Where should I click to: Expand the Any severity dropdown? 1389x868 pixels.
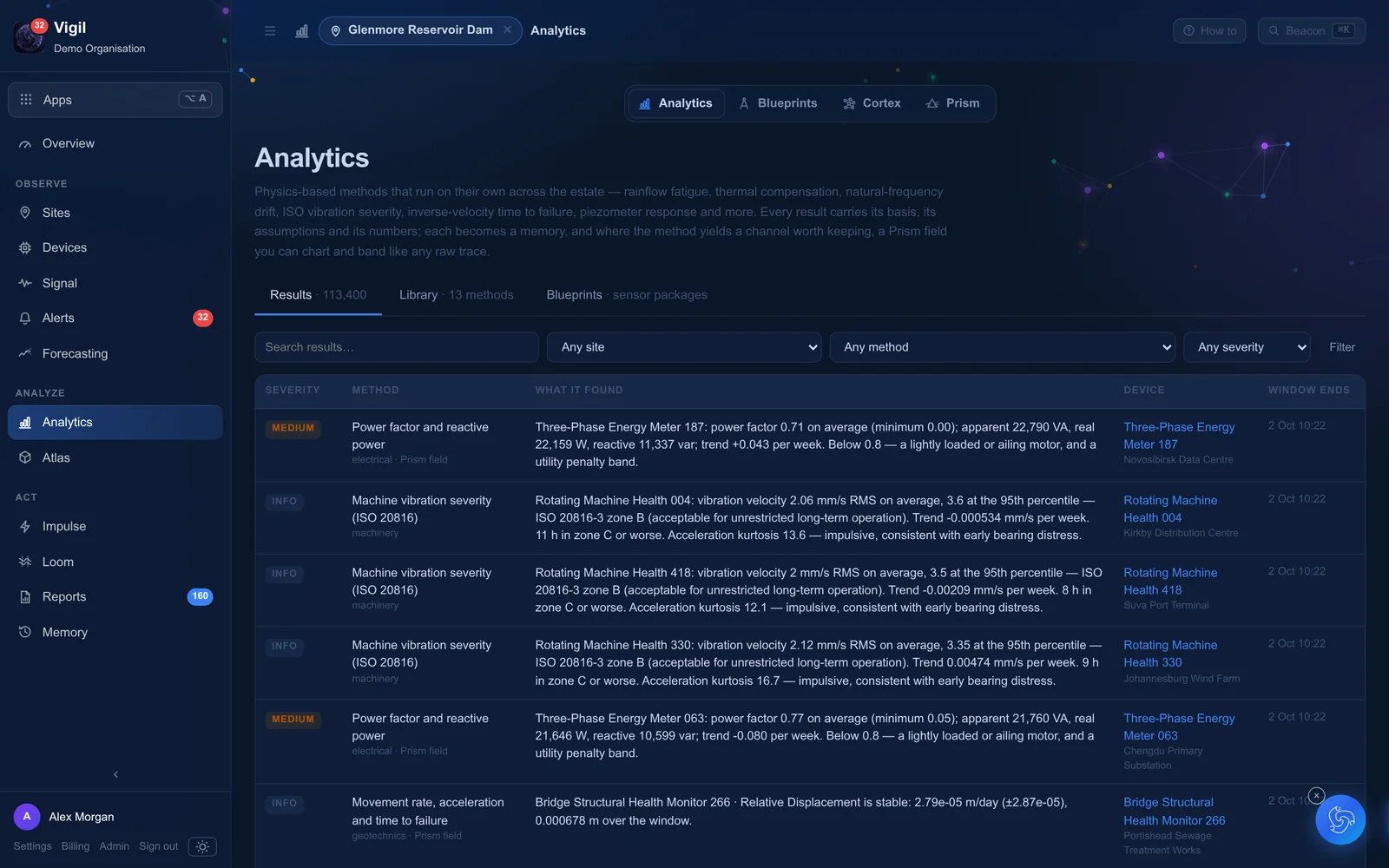[x=1247, y=347]
